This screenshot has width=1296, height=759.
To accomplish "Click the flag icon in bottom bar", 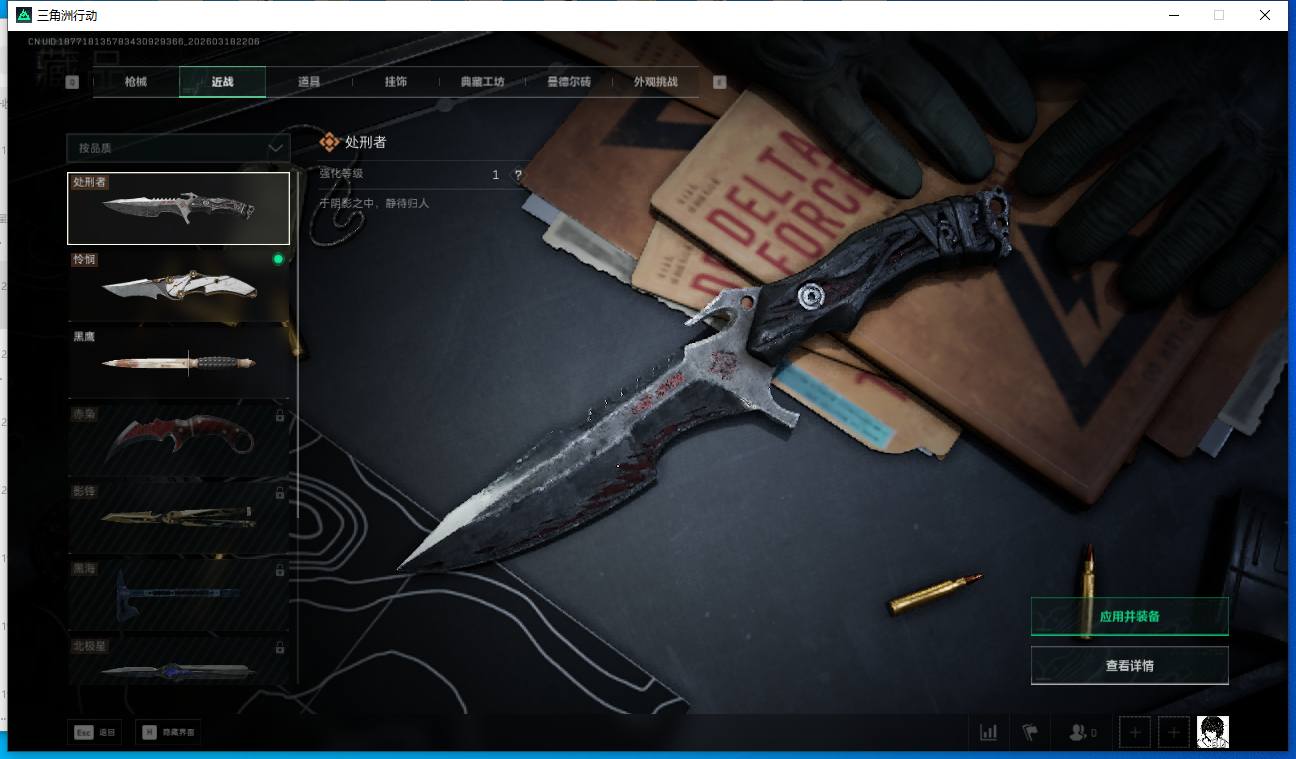I will (1030, 733).
